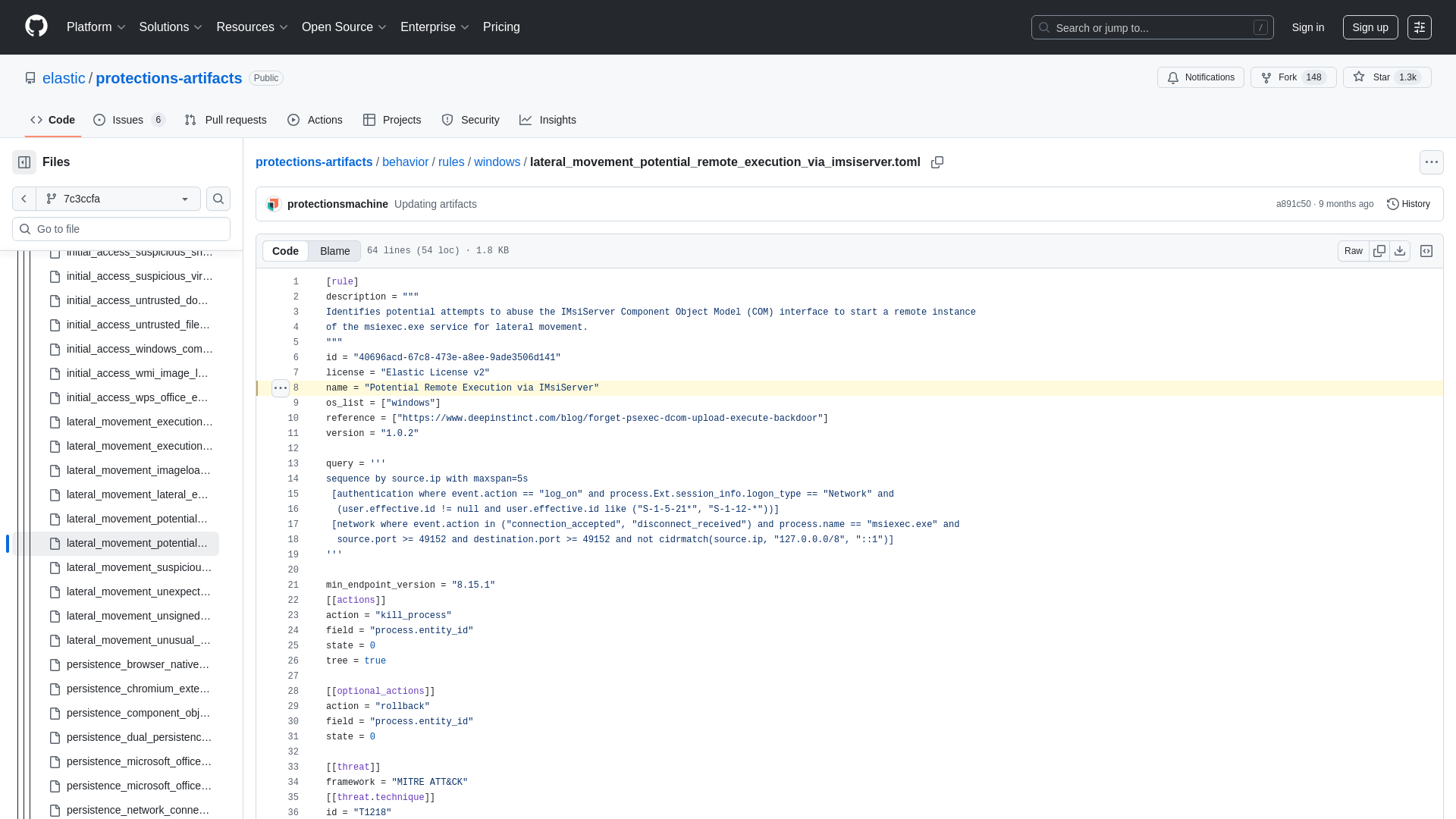Switch to Blame view
Image resolution: width=1456 pixels, height=819 pixels.
pyautogui.click(x=334, y=251)
